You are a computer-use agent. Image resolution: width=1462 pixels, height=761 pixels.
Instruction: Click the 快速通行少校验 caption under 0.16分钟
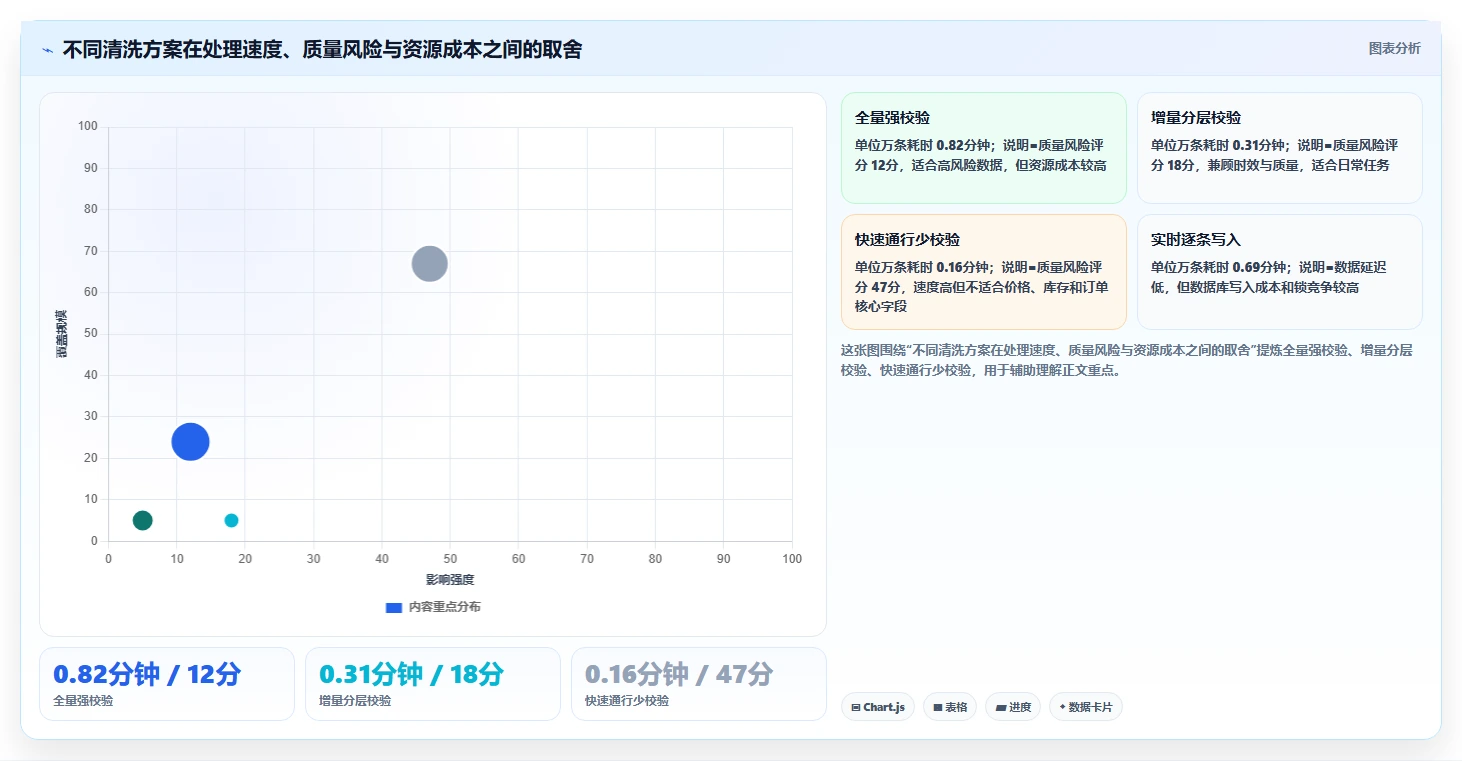(627, 701)
